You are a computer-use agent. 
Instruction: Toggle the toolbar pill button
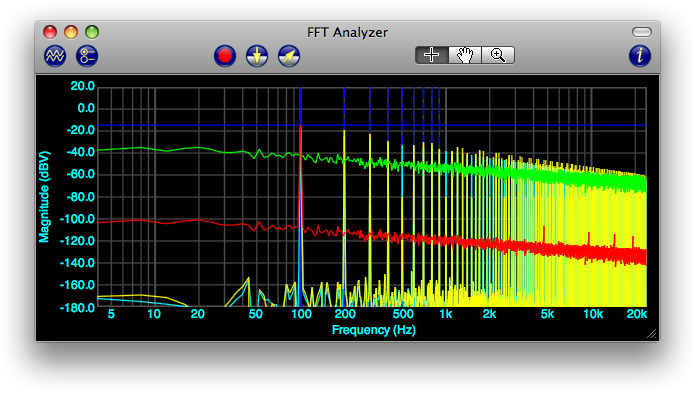642,32
